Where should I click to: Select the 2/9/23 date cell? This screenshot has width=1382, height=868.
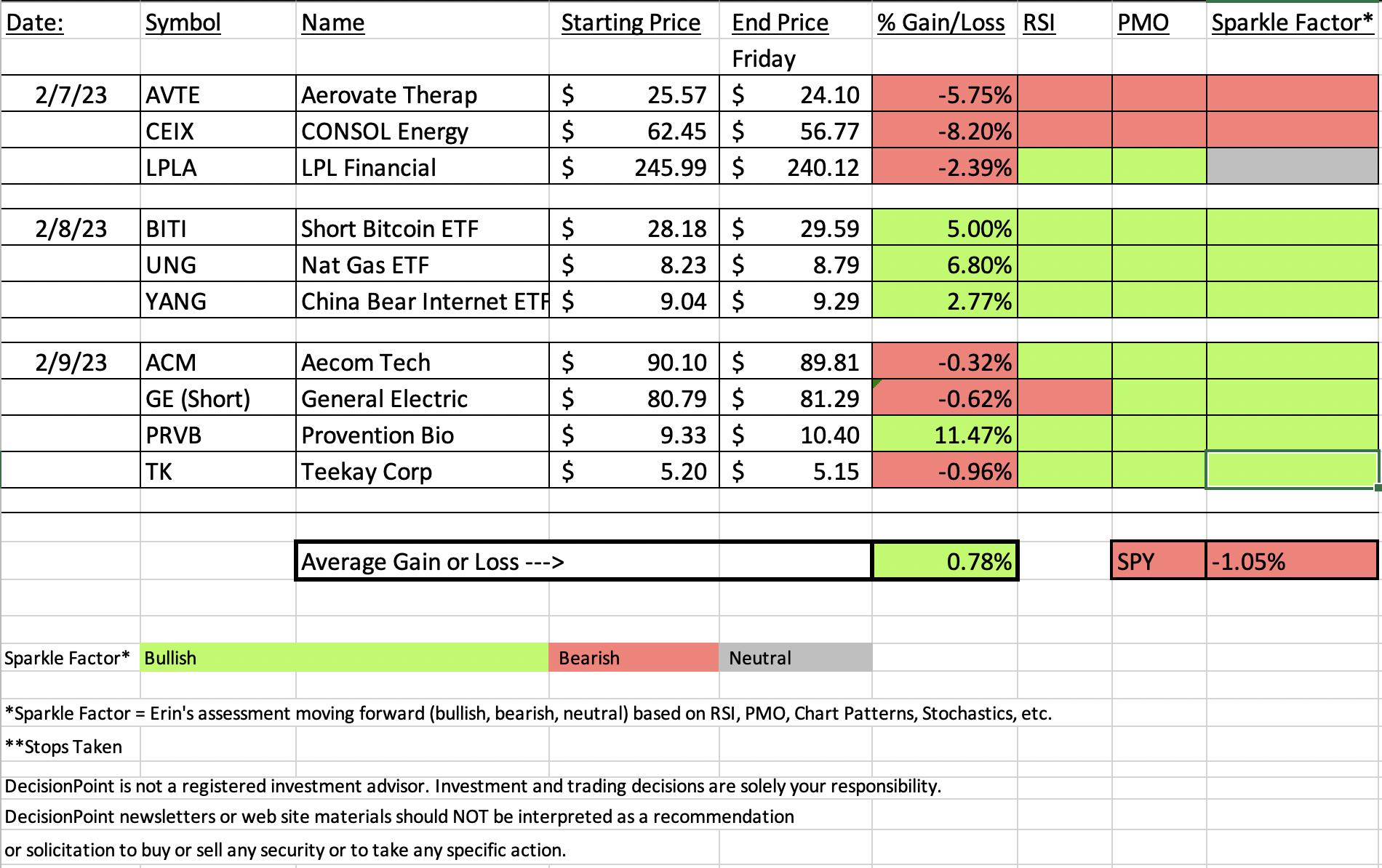point(71,361)
